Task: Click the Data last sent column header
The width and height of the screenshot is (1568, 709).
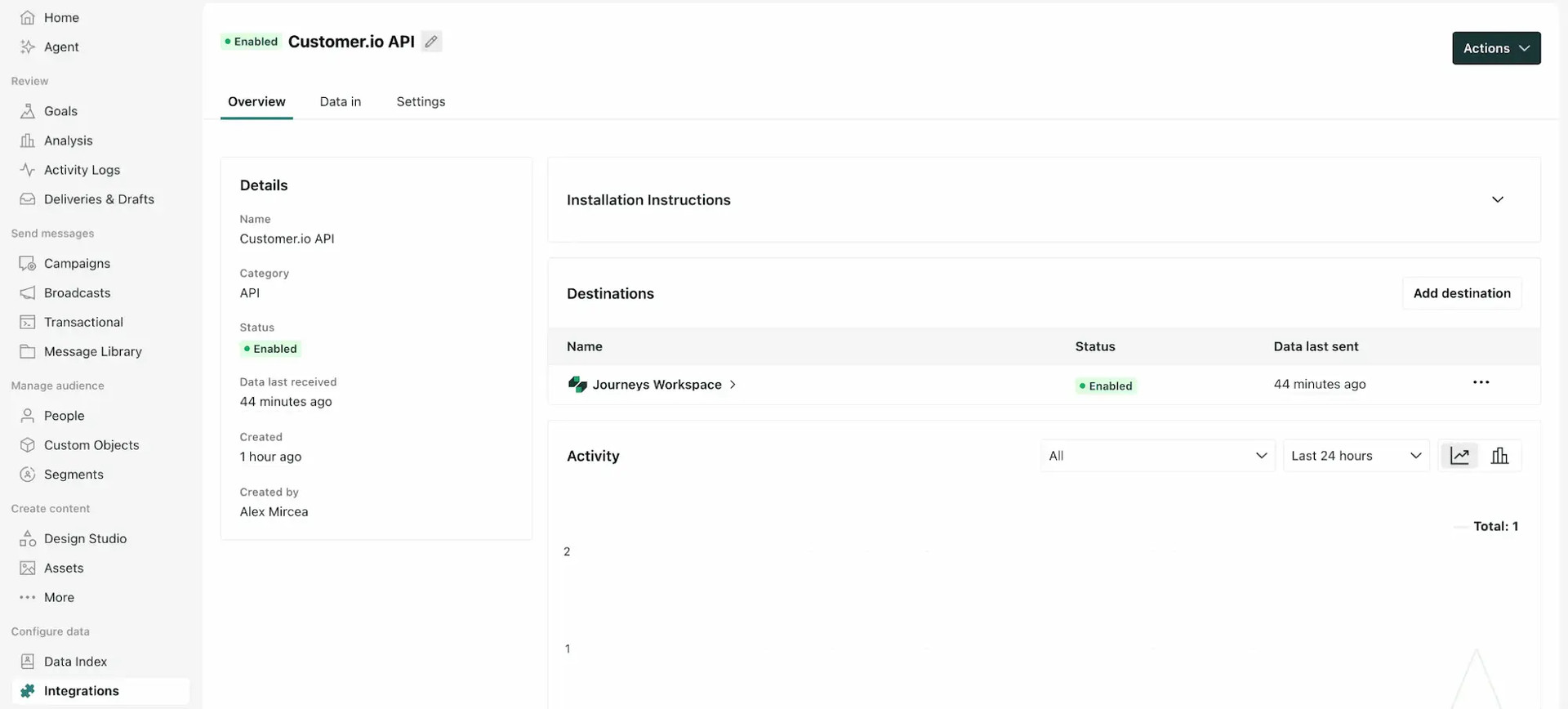Action: (1316, 346)
